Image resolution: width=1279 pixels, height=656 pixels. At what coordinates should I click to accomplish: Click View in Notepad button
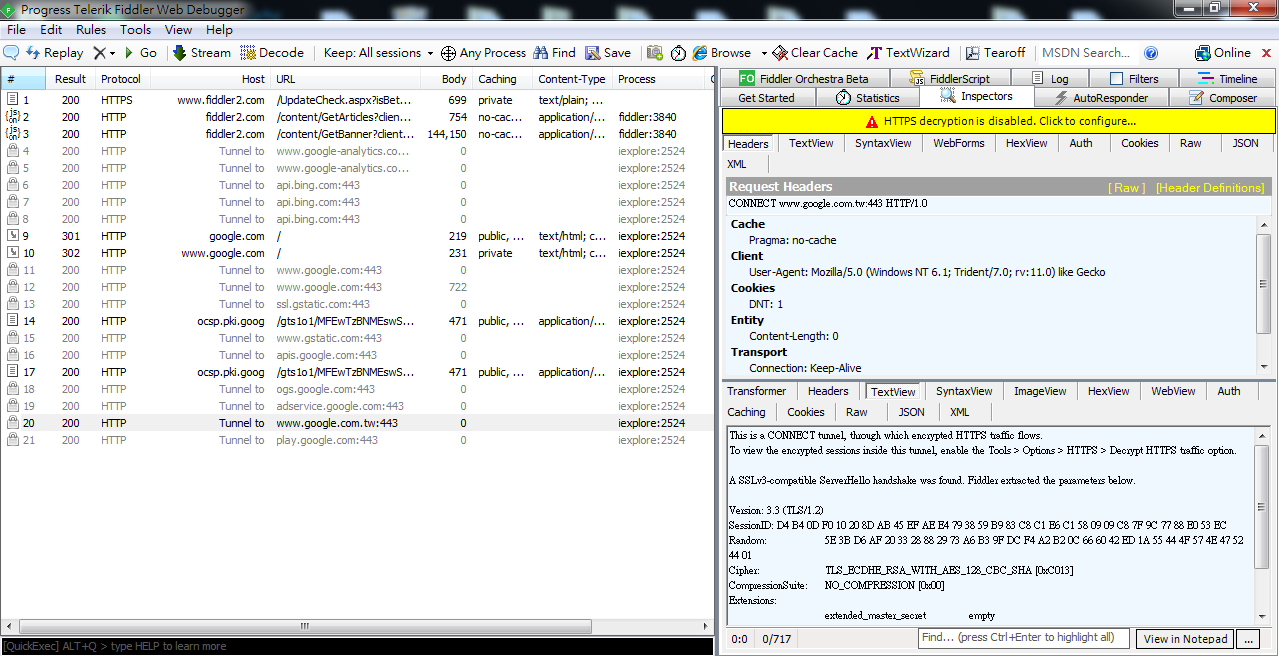[1185, 639]
